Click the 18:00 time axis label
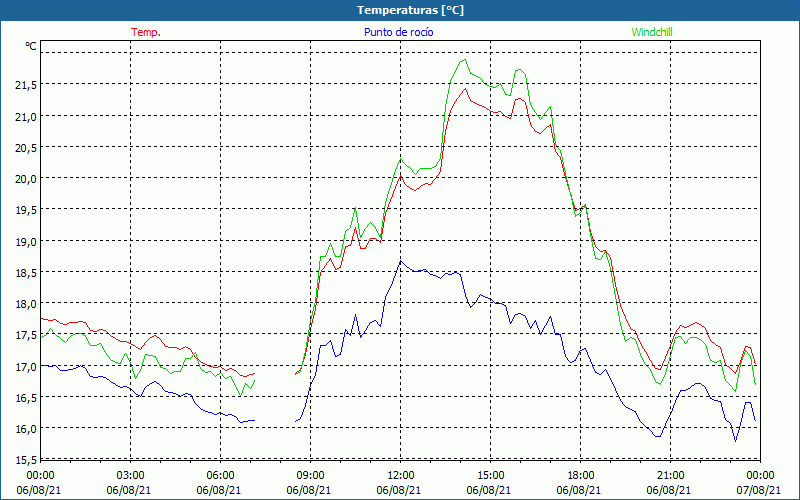Viewport: 800px width, 500px height. (580, 476)
